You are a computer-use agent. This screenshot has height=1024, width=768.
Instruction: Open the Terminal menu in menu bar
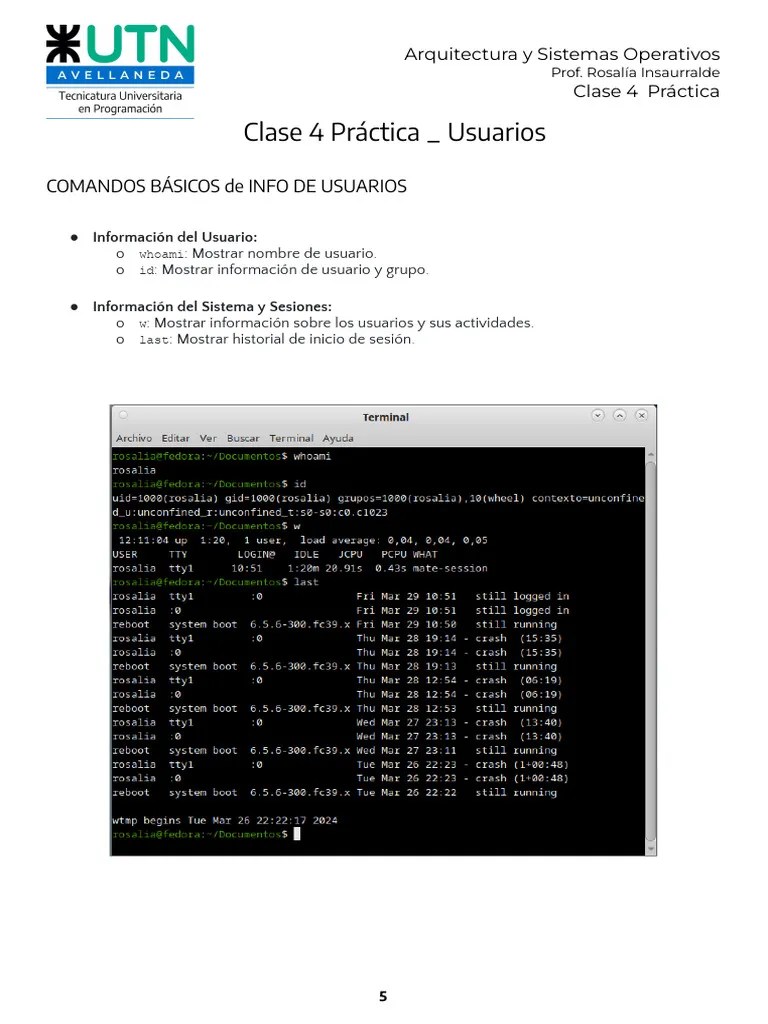point(291,438)
